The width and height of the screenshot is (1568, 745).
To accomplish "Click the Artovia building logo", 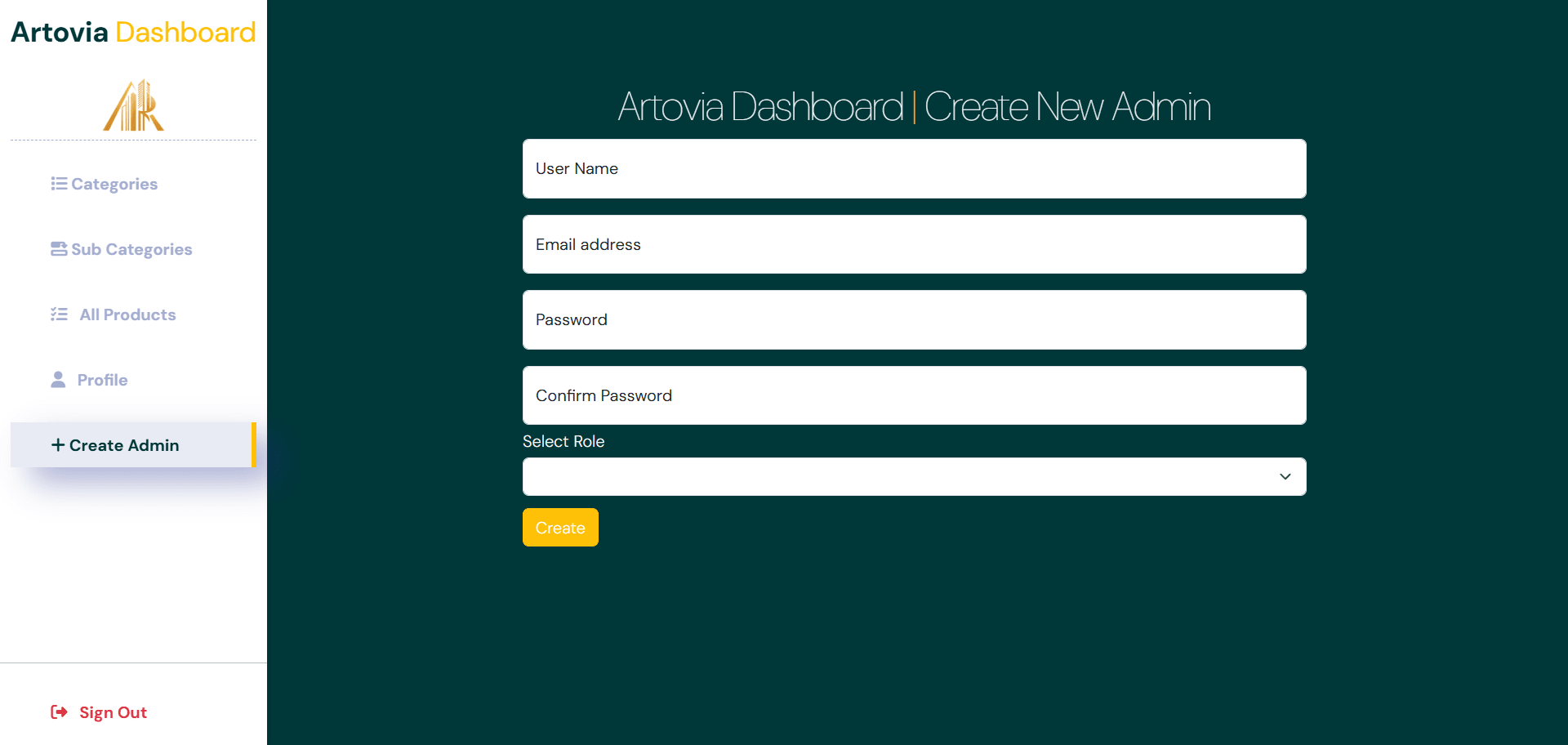I will point(133,105).
